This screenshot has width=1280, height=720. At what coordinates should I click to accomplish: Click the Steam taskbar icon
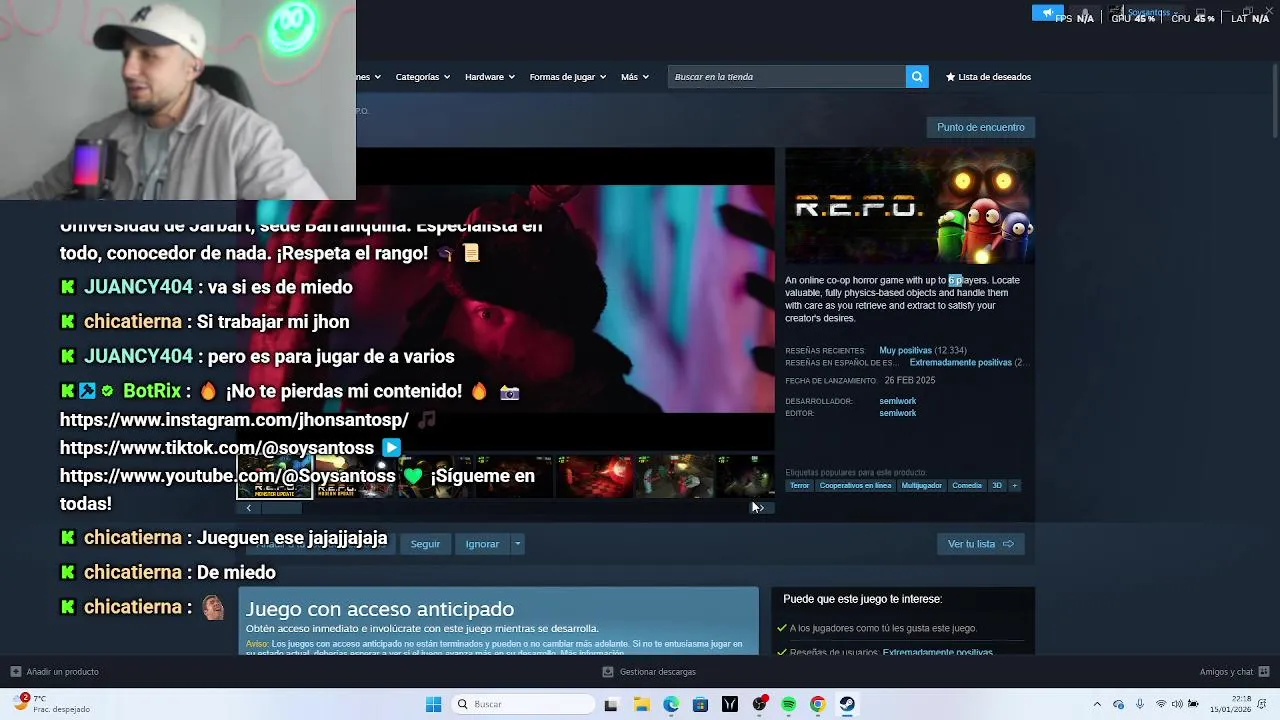(847, 704)
